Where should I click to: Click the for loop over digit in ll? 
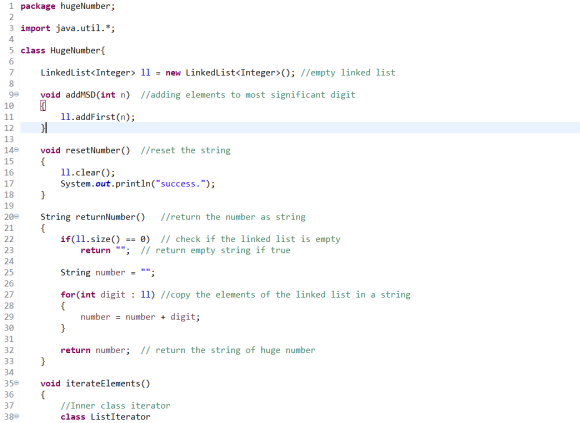[x=108, y=295]
